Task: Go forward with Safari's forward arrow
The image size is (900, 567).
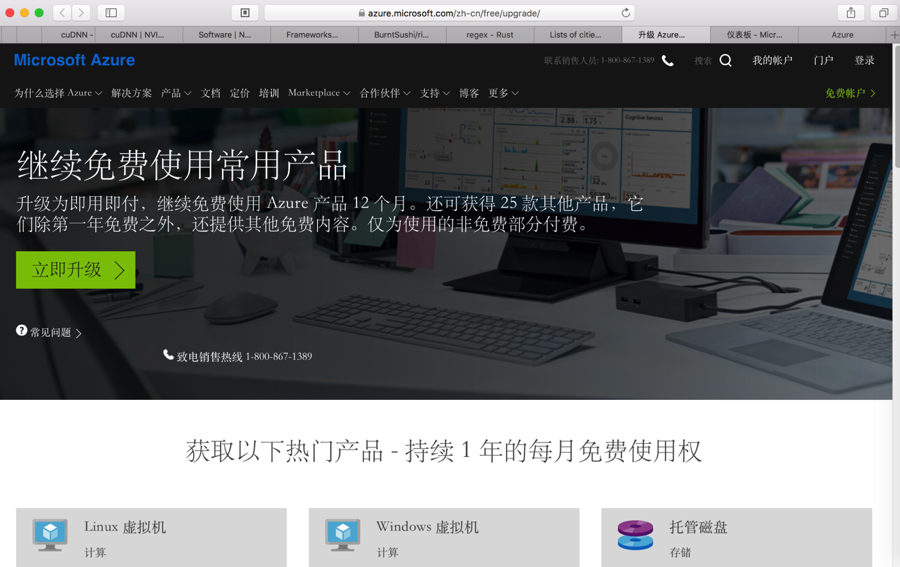Action: coord(82,13)
